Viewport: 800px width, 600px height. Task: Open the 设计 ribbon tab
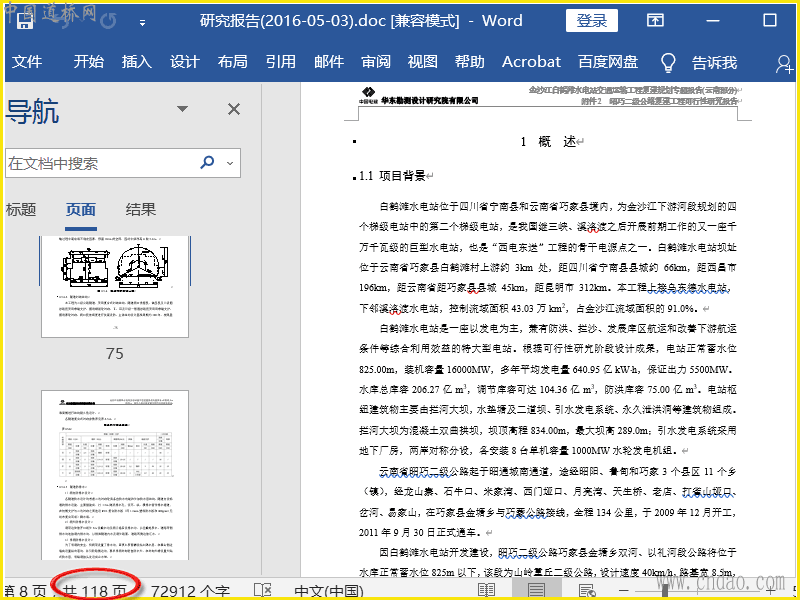pyautogui.click(x=184, y=62)
